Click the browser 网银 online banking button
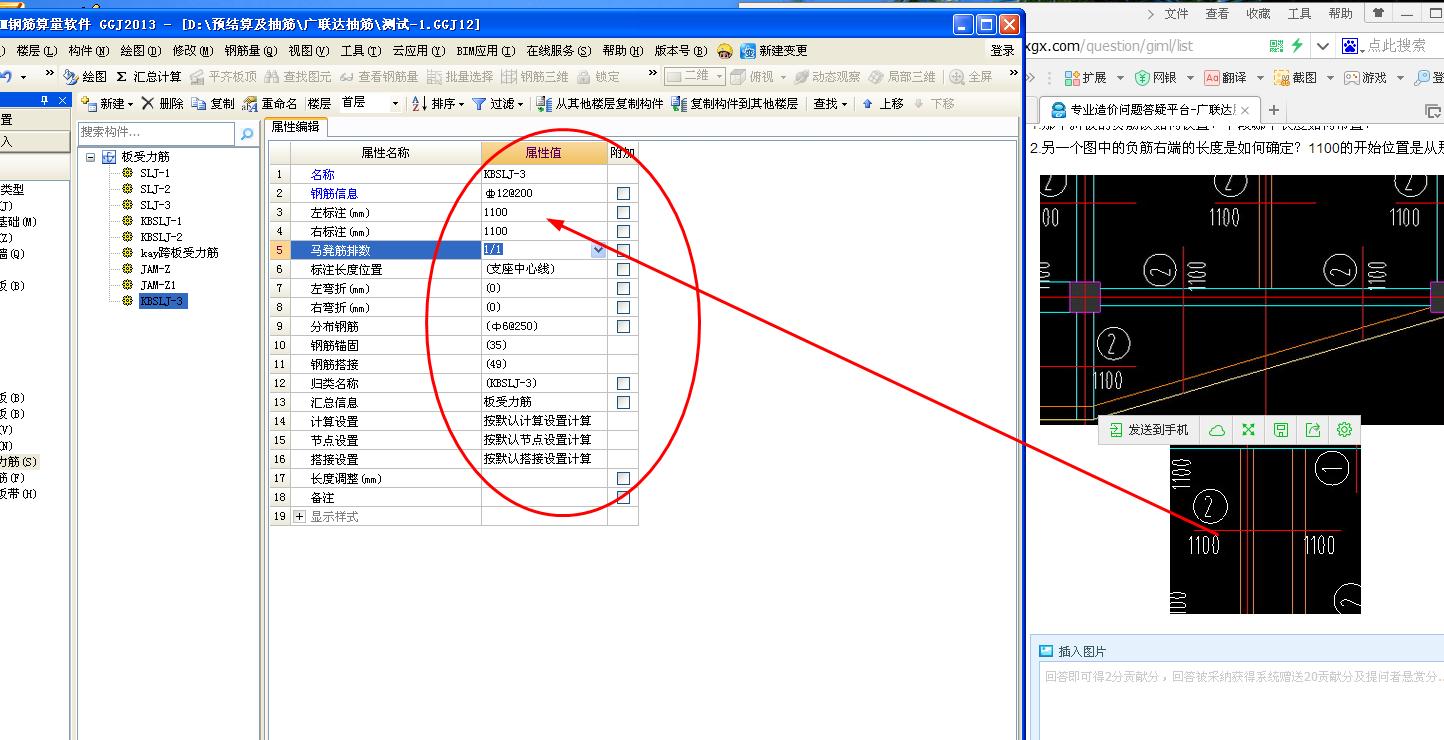Screen dimensions: 1444x740 point(1156,77)
